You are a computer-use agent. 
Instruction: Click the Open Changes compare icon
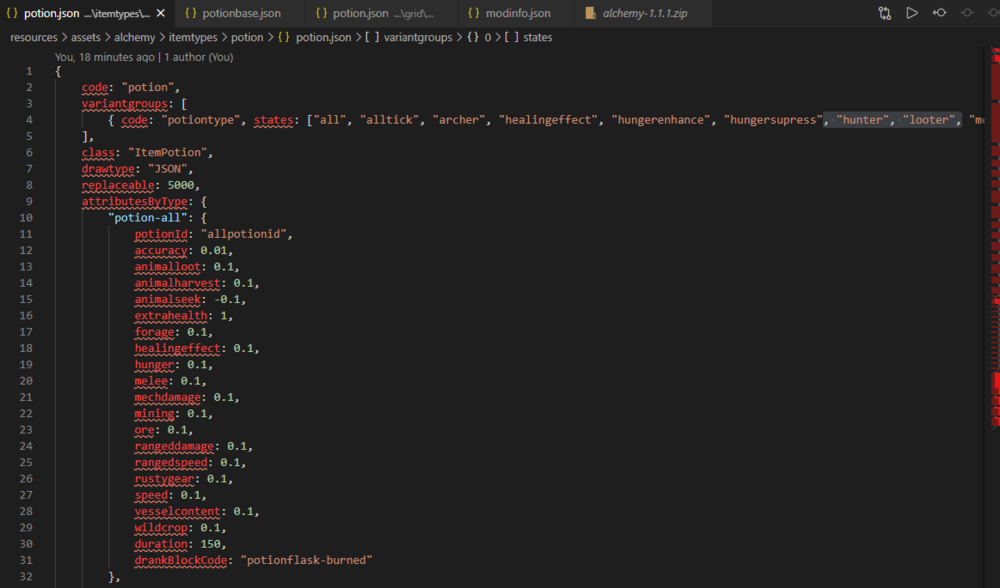885,13
